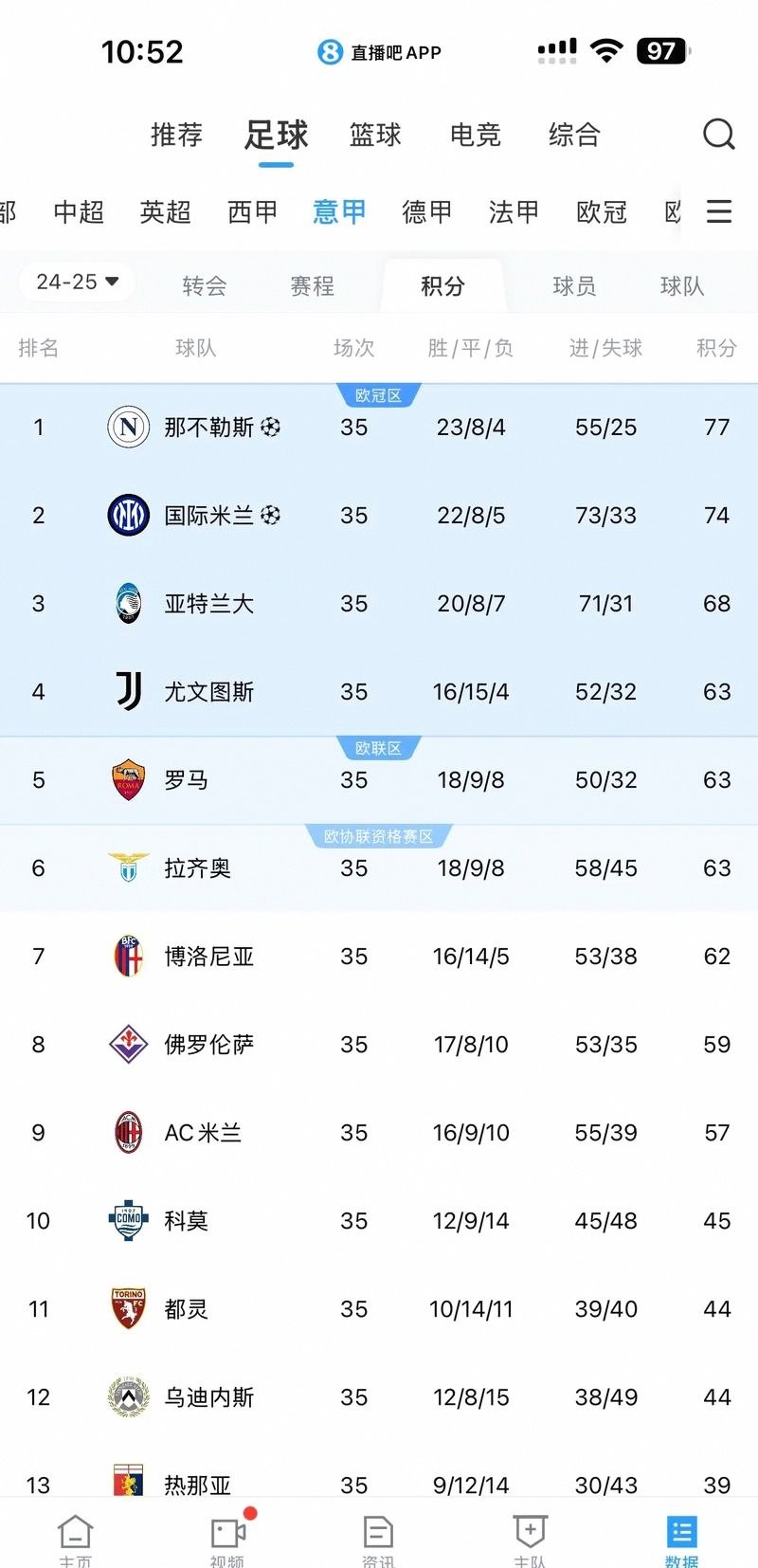The height and width of the screenshot is (1568, 758).
Task: Click the Inter Milan club crest
Action: 127,515
